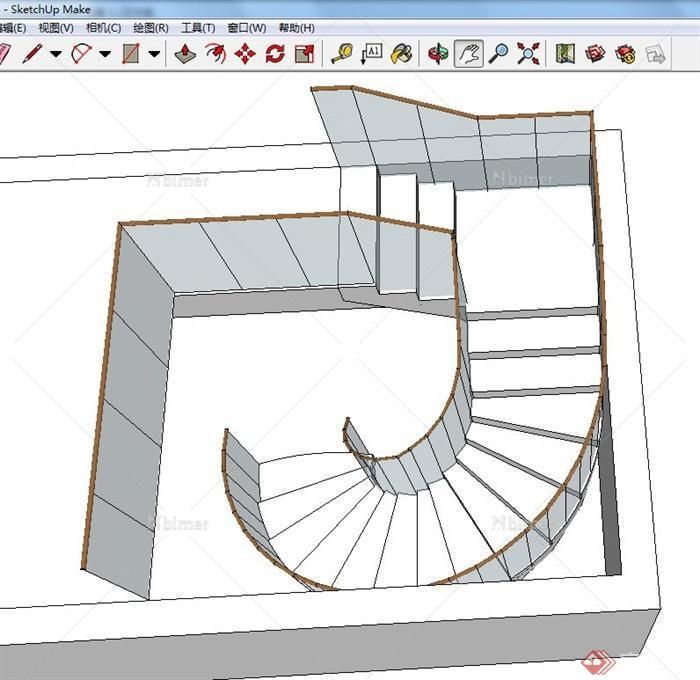The height and width of the screenshot is (680, 700).
Task: Select the Scale tool
Action: pos(305,53)
